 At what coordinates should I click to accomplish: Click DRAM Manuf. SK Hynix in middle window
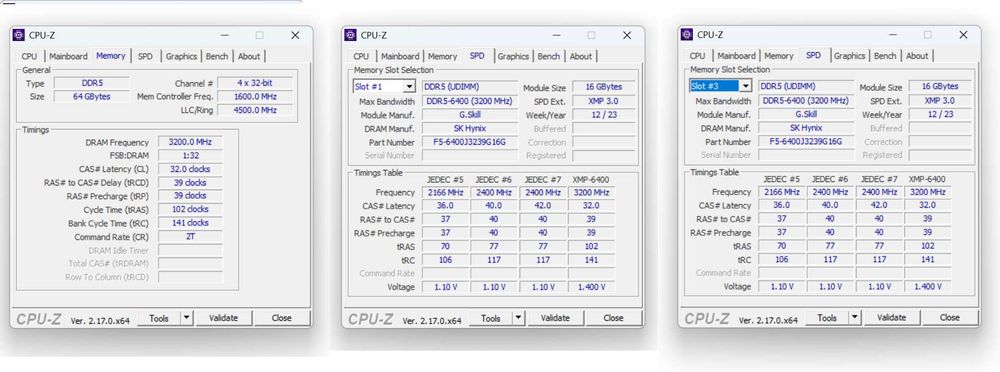[470, 128]
